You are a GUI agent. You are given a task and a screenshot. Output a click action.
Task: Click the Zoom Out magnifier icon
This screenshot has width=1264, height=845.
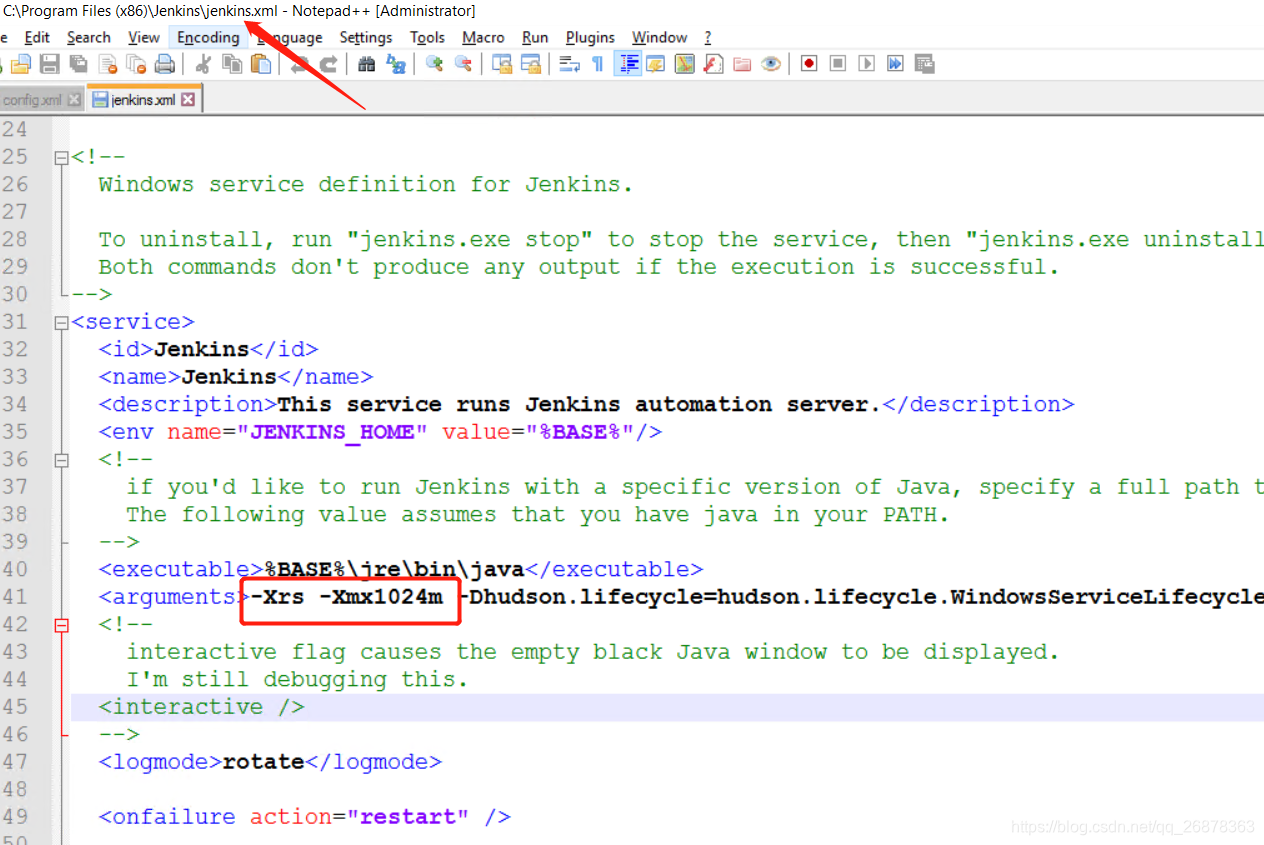[463, 64]
